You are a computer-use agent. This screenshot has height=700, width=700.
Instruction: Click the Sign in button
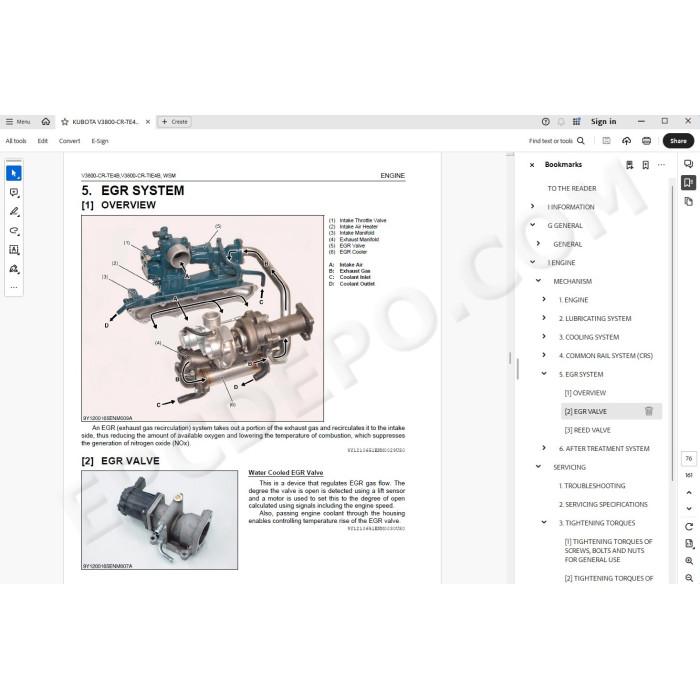pyautogui.click(x=604, y=121)
